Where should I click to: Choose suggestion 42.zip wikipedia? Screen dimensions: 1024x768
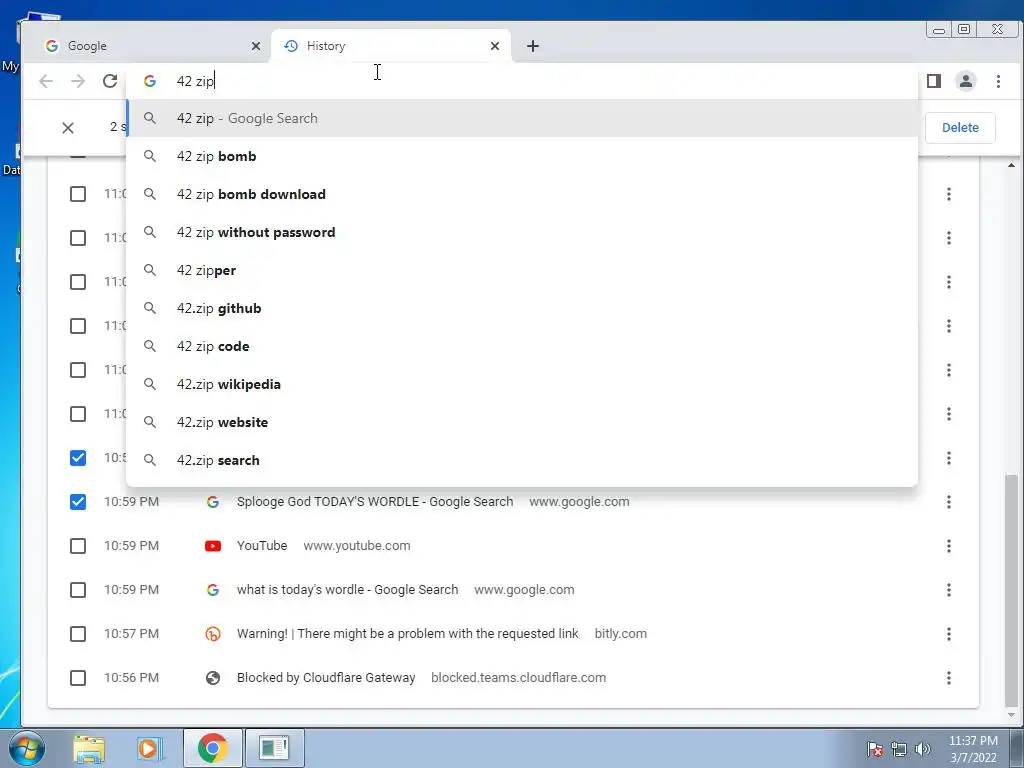pyautogui.click(x=522, y=383)
